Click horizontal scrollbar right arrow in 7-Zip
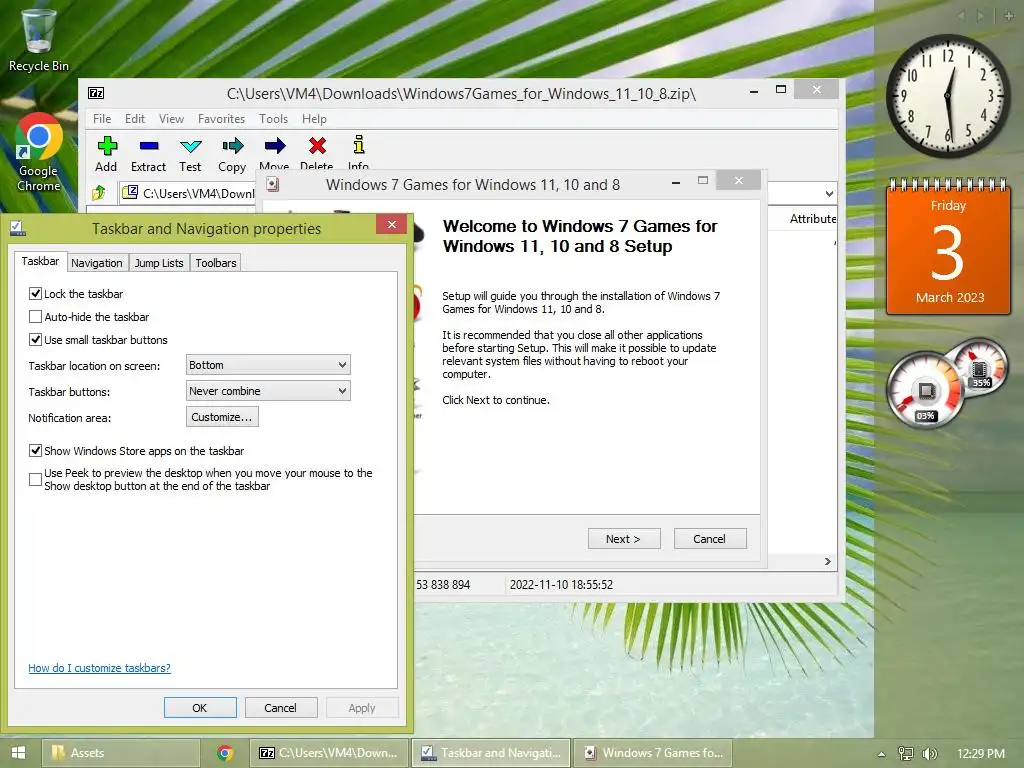The height and width of the screenshot is (768, 1024). [x=828, y=562]
